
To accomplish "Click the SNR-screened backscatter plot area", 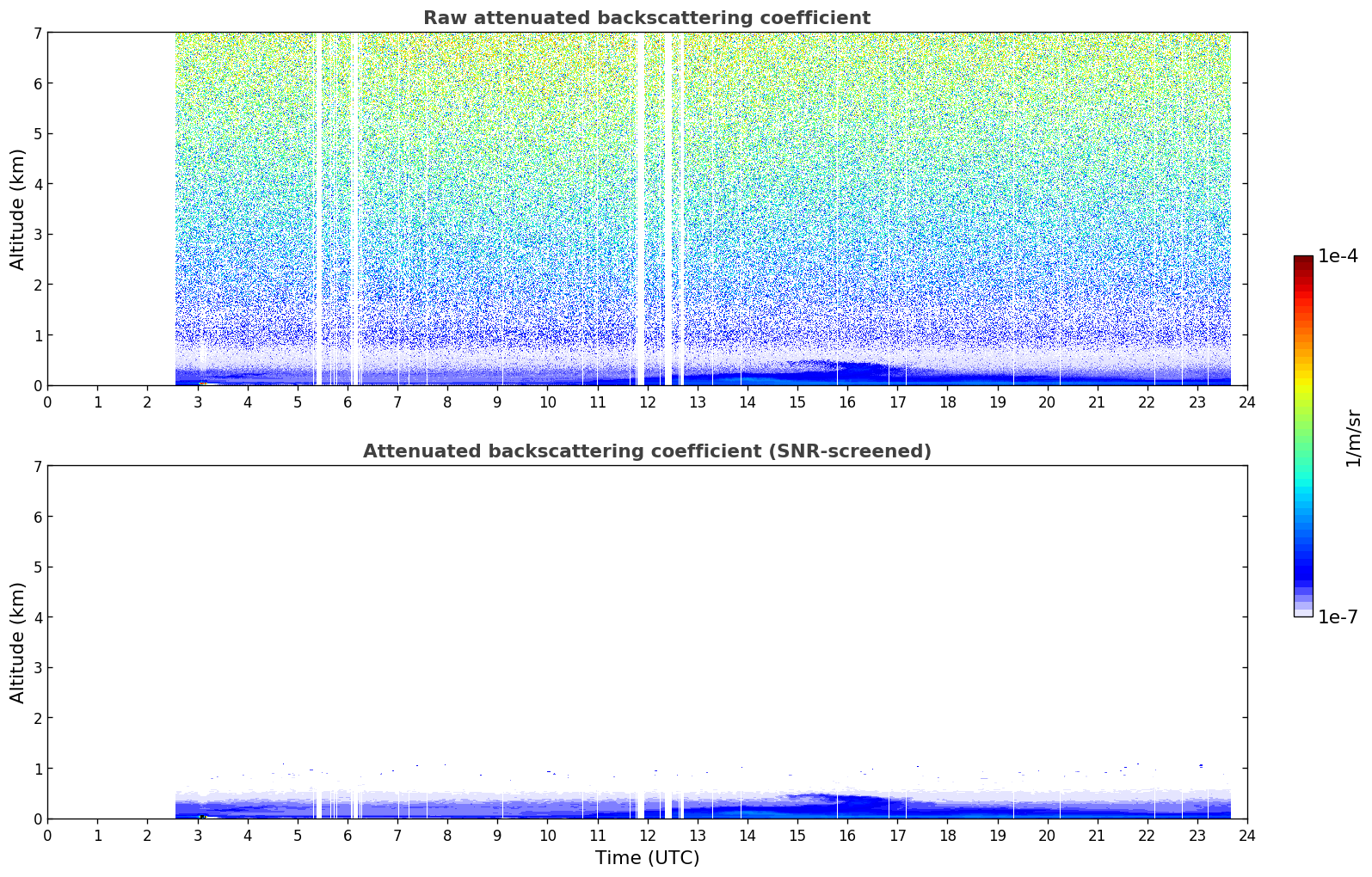I will [x=647, y=642].
